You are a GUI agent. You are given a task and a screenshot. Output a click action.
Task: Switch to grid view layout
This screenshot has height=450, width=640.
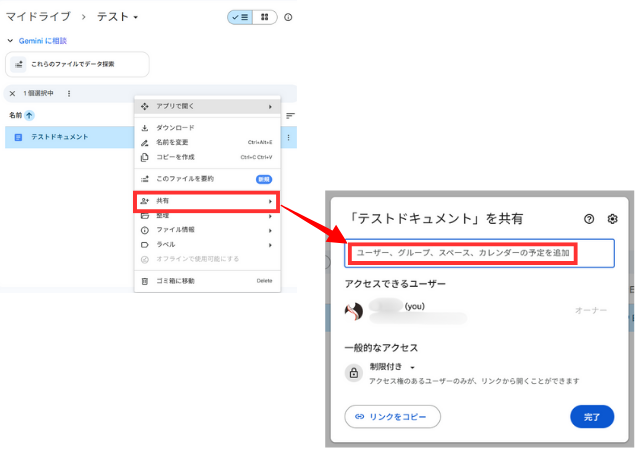264,17
